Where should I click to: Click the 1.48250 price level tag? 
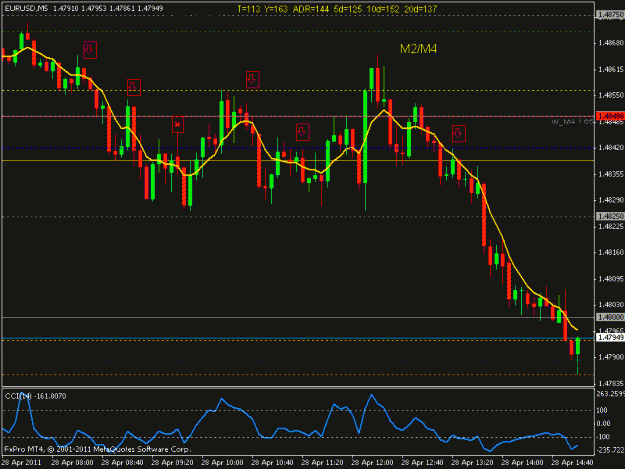610,216
